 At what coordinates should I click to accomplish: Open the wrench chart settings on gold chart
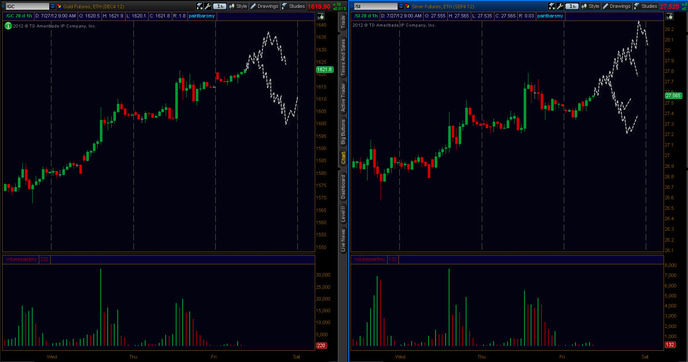tap(208, 6)
